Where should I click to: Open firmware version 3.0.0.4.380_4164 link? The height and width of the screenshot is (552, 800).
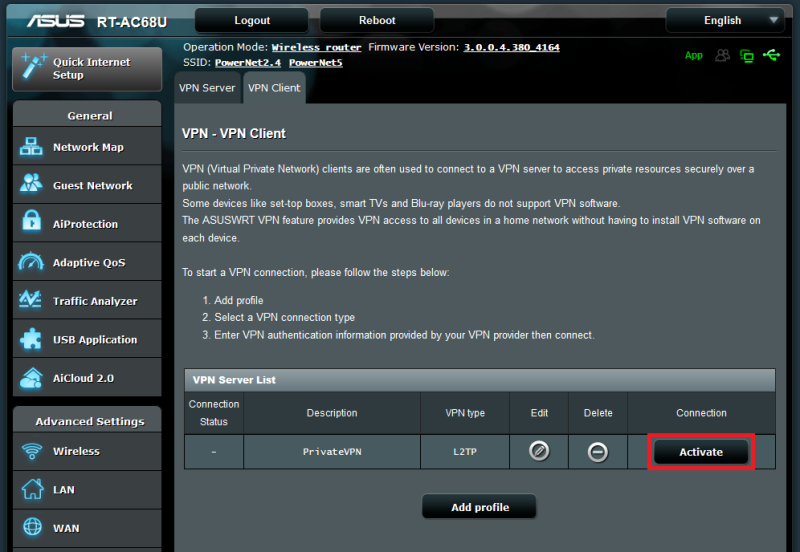click(x=511, y=47)
